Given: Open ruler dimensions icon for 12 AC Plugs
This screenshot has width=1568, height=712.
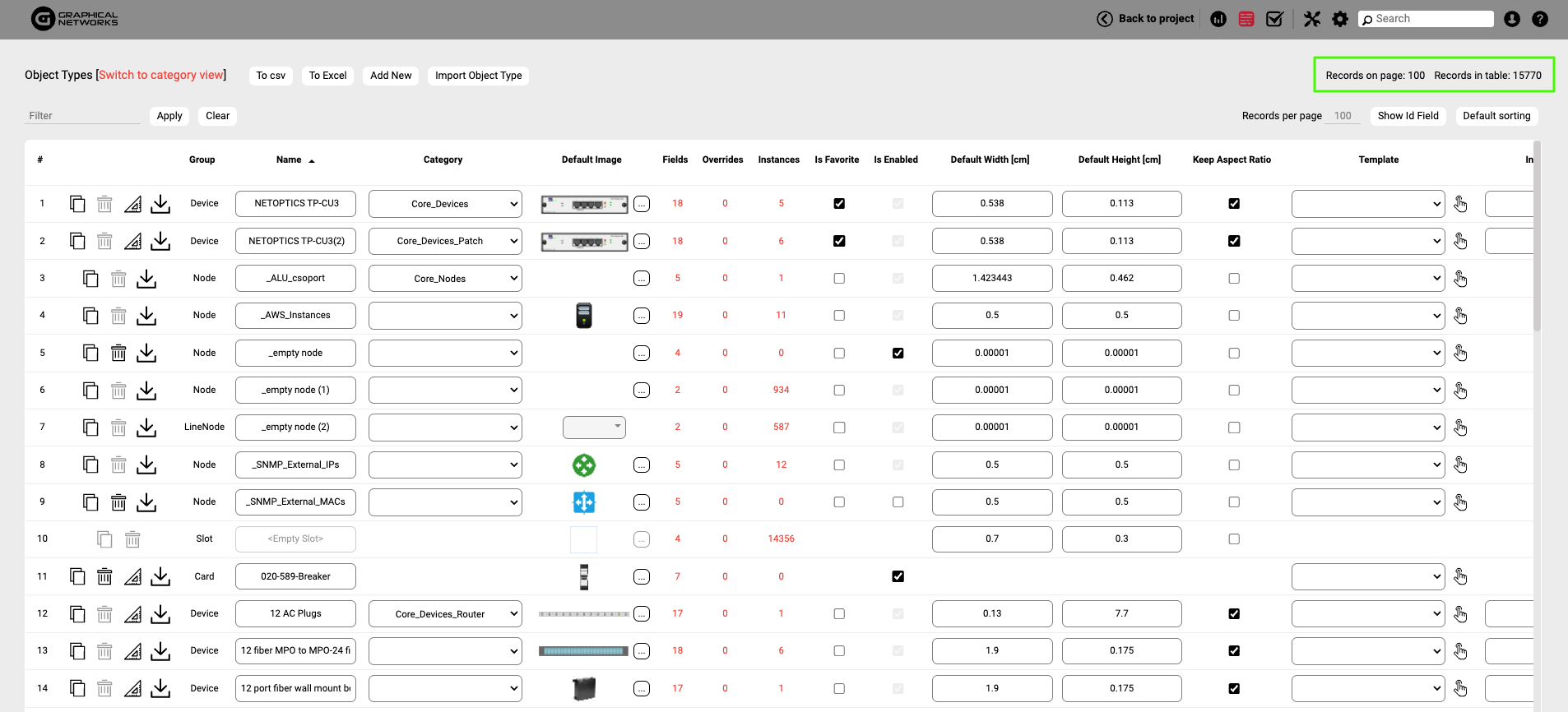Looking at the screenshot, I should click(132, 614).
